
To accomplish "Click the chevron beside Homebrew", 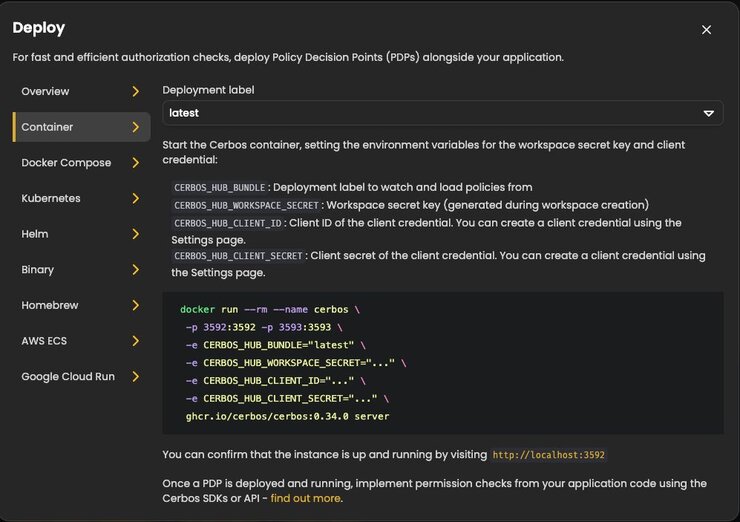I will click(x=136, y=305).
